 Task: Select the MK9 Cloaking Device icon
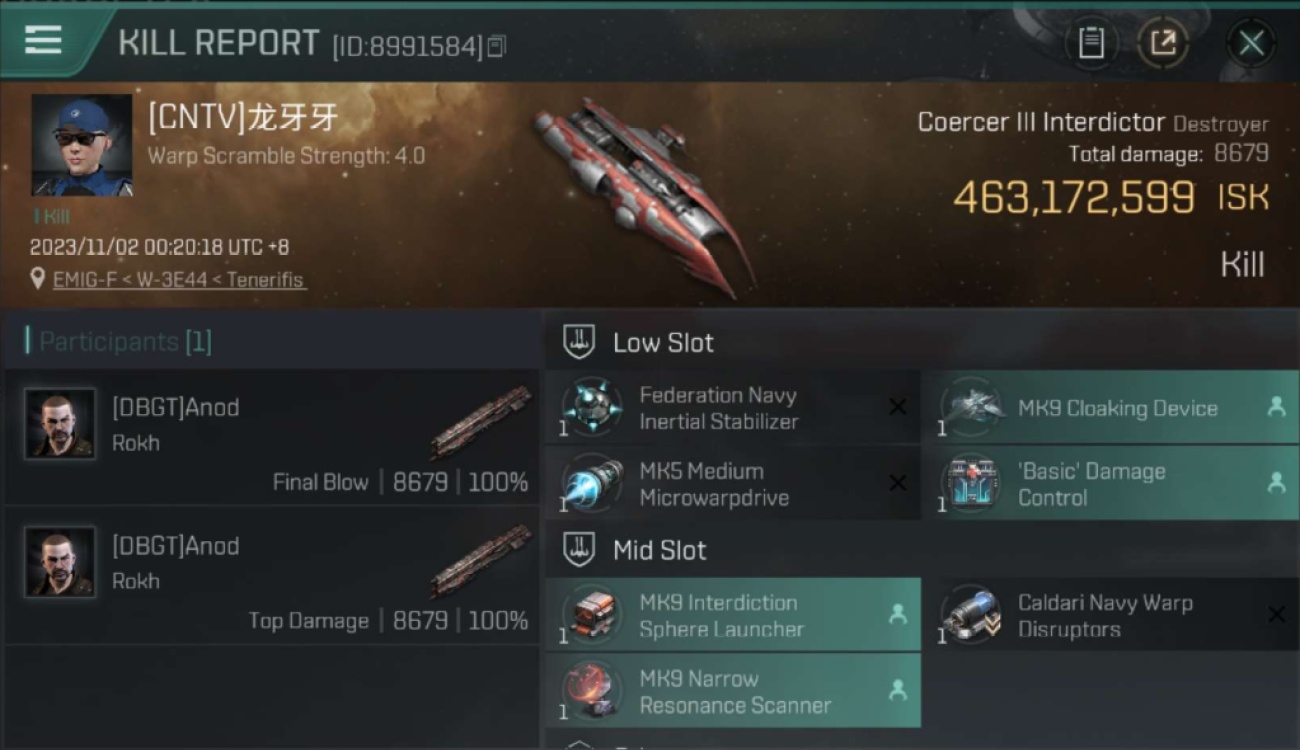(972, 406)
